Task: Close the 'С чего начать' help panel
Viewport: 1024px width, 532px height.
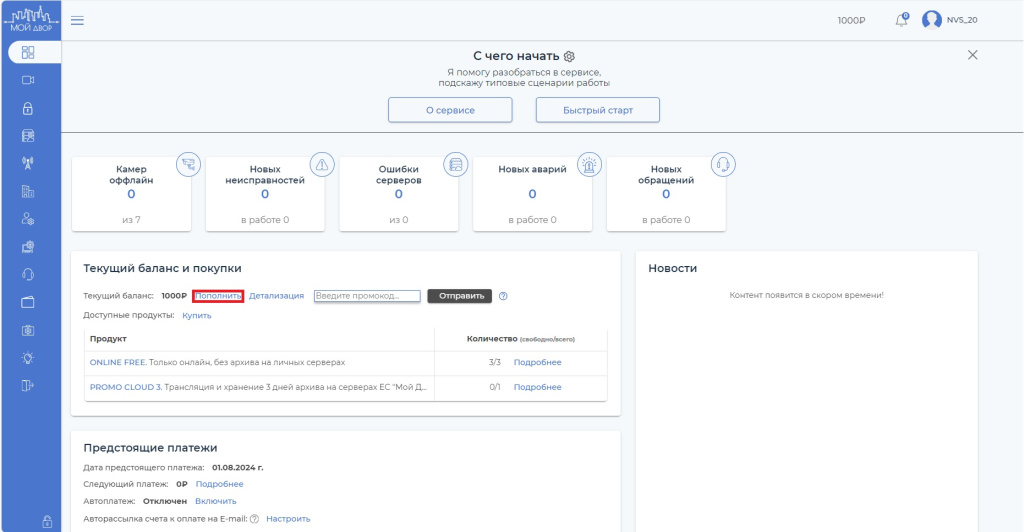Action: pos(972,55)
